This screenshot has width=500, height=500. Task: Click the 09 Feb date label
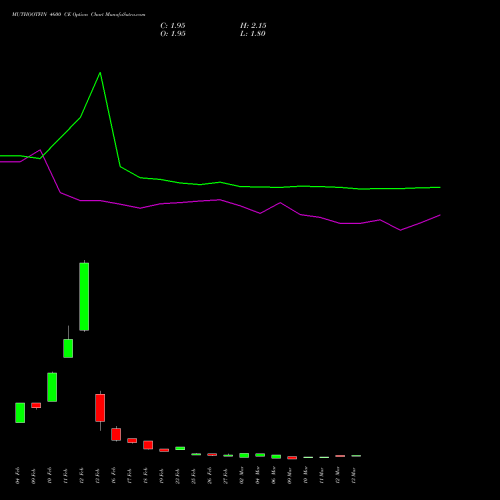tap(34, 476)
